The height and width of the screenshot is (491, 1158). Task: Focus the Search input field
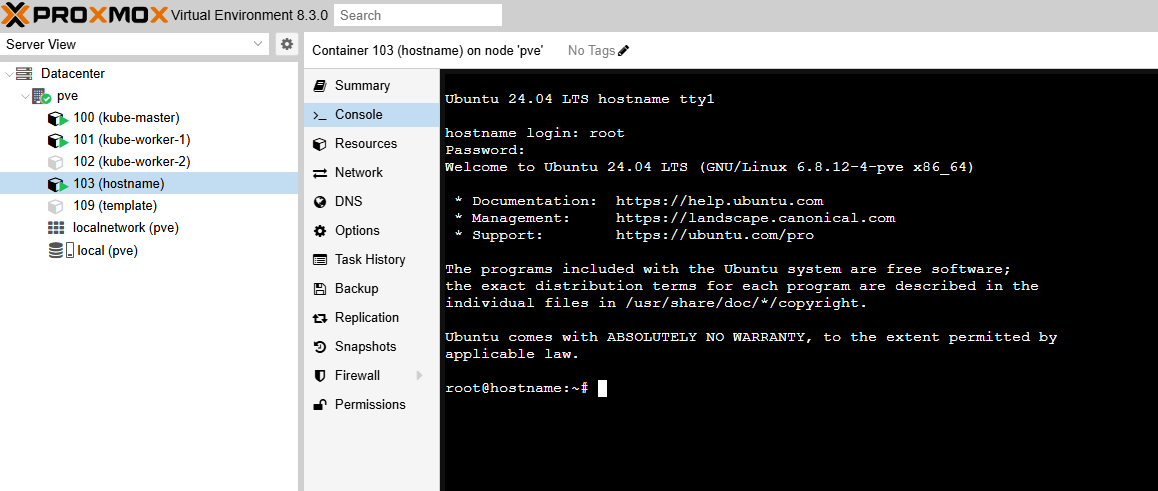[418, 15]
